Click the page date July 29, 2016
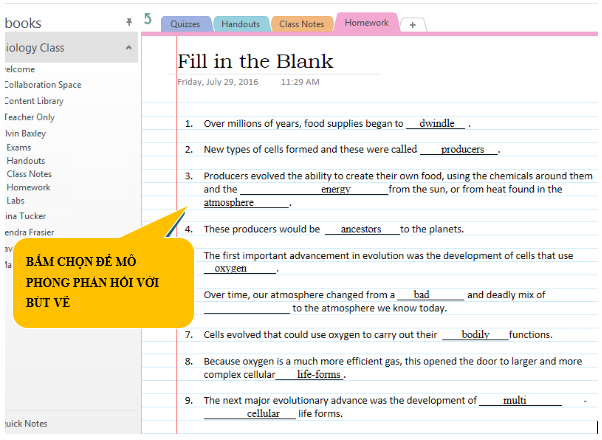The height and width of the screenshot is (440, 602). 222,81
